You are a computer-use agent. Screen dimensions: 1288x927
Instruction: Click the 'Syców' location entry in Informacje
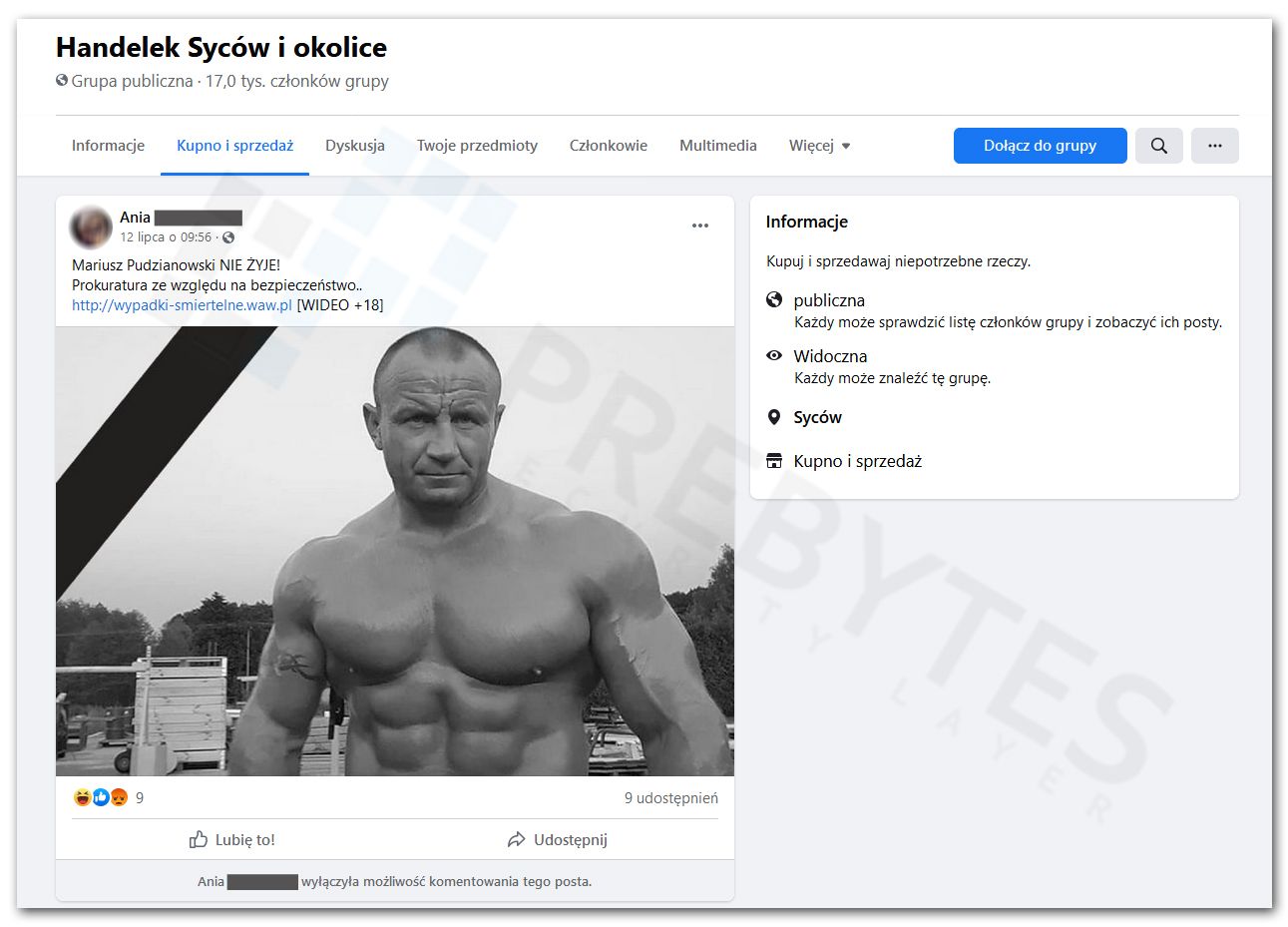(818, 417)
